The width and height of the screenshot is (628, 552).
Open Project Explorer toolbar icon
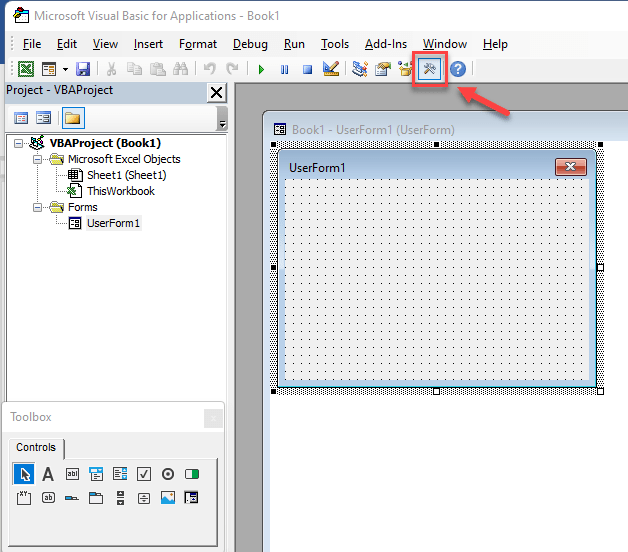[360, 69]
